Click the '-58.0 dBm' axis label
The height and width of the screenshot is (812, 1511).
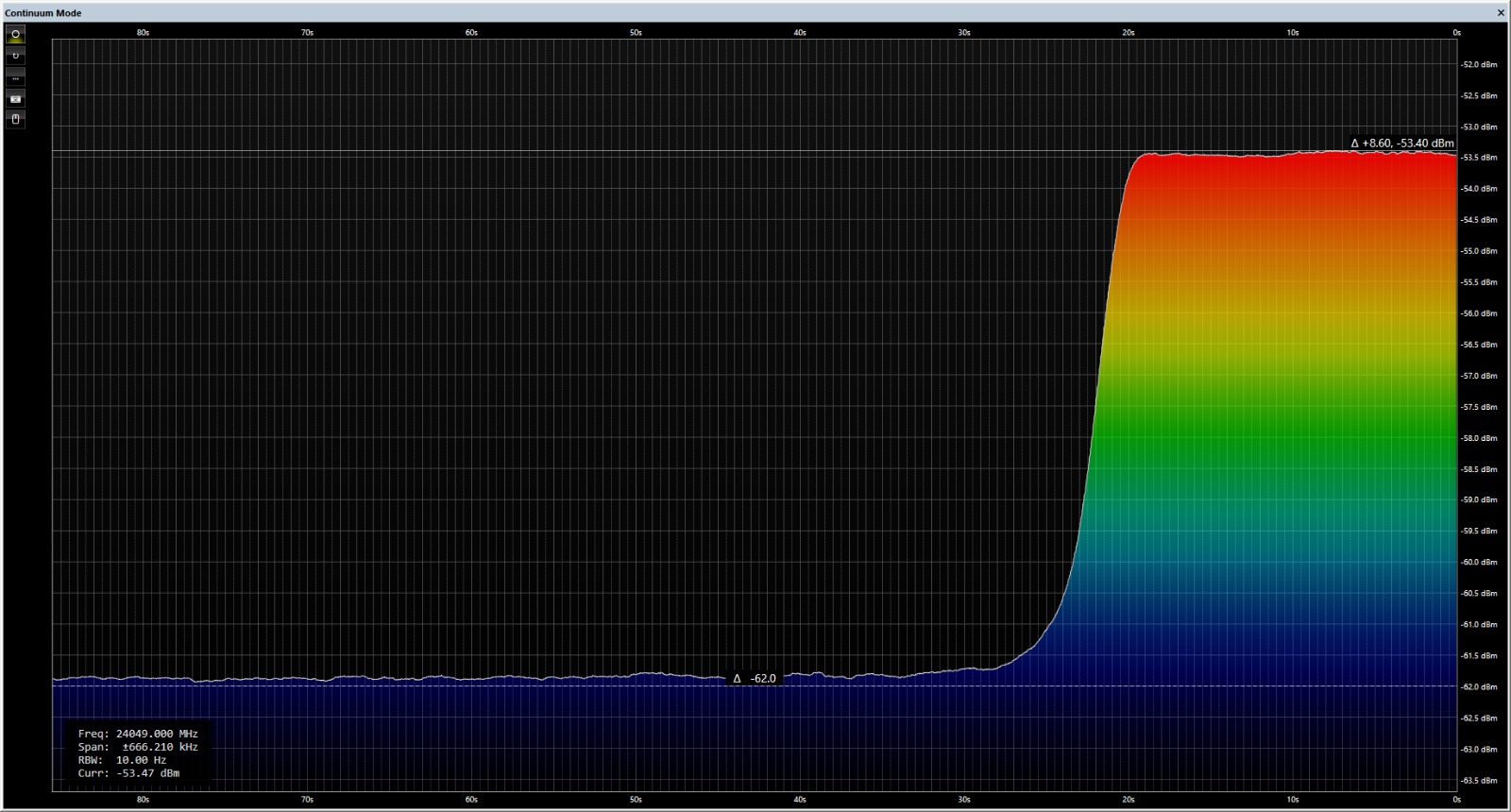(1479, 438)
